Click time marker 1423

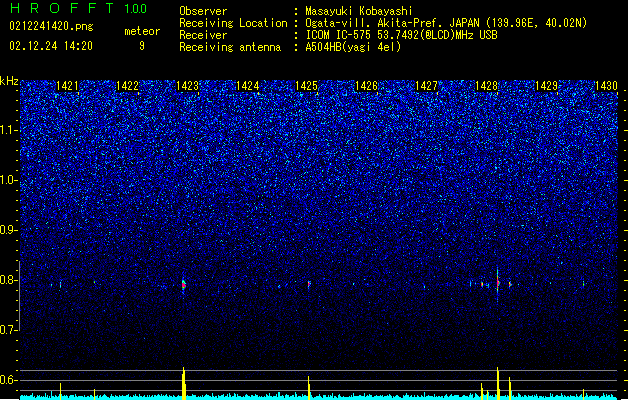pos(187,86)
